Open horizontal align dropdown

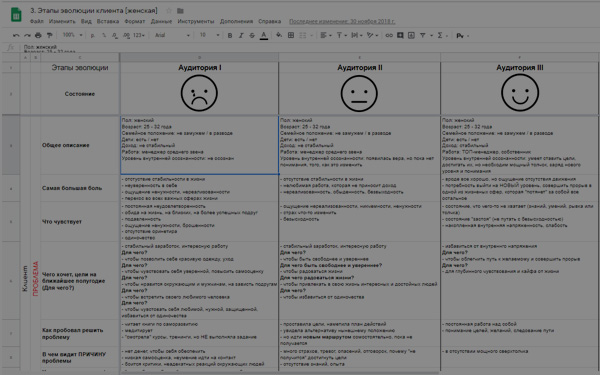326,35
